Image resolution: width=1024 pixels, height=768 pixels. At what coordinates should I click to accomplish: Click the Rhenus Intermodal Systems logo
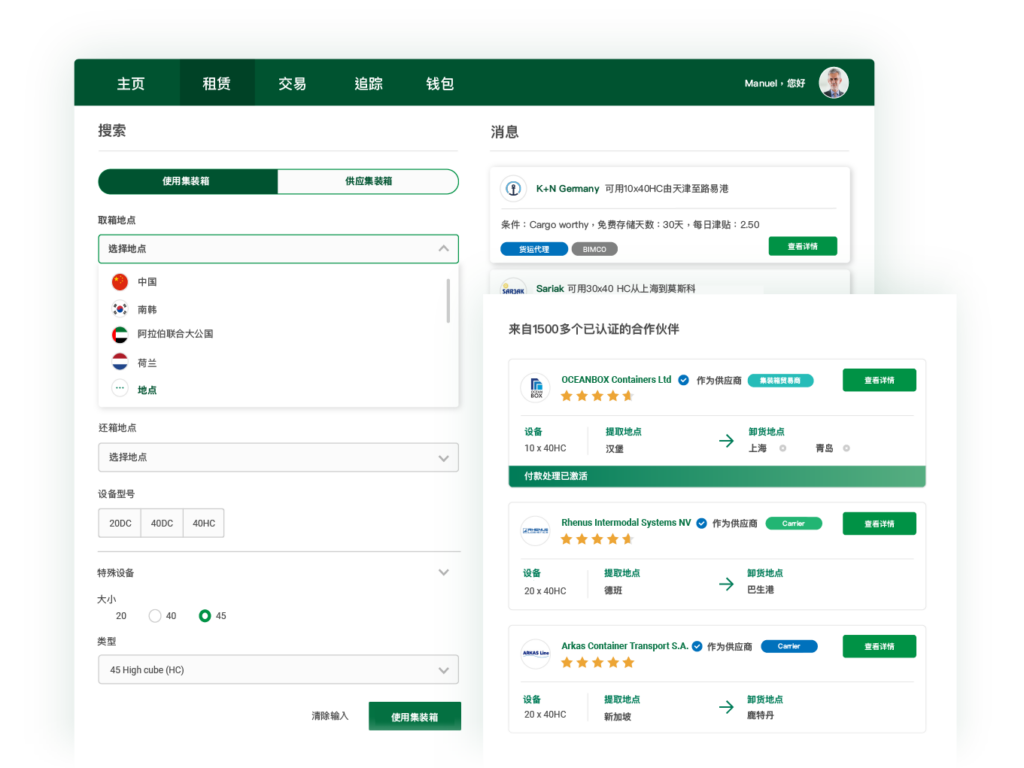tap(536, 530)
